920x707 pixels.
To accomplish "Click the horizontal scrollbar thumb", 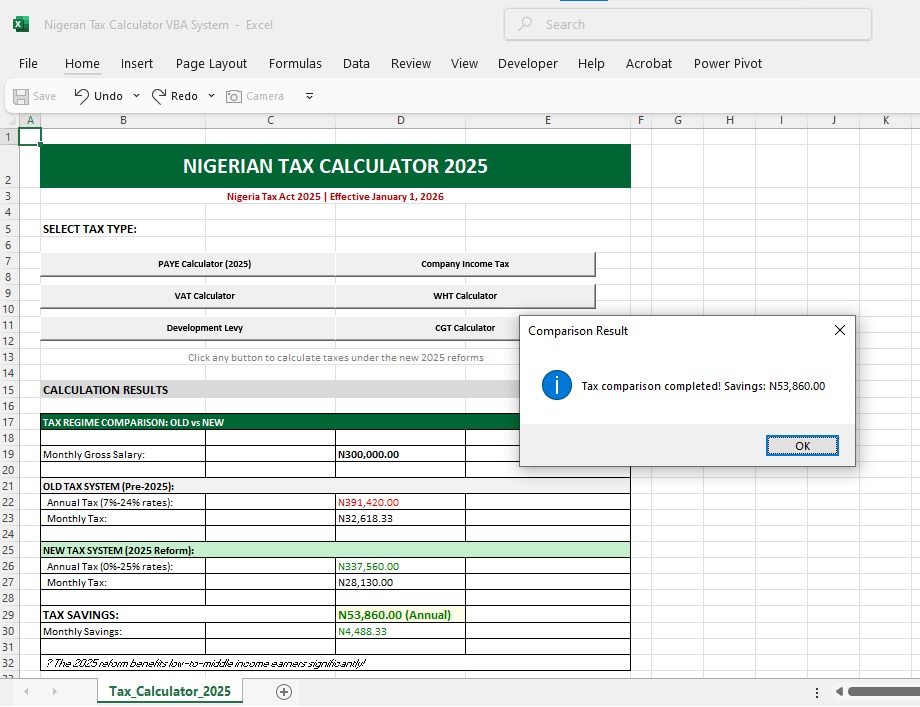I will 884,692.
